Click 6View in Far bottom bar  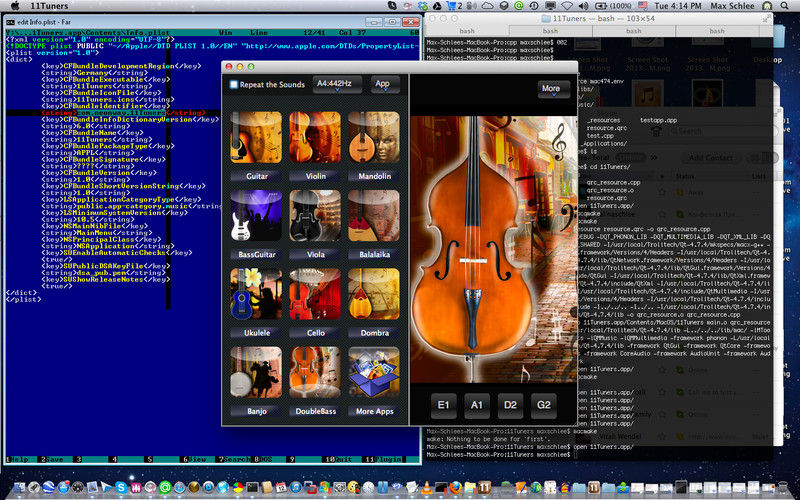196,459
